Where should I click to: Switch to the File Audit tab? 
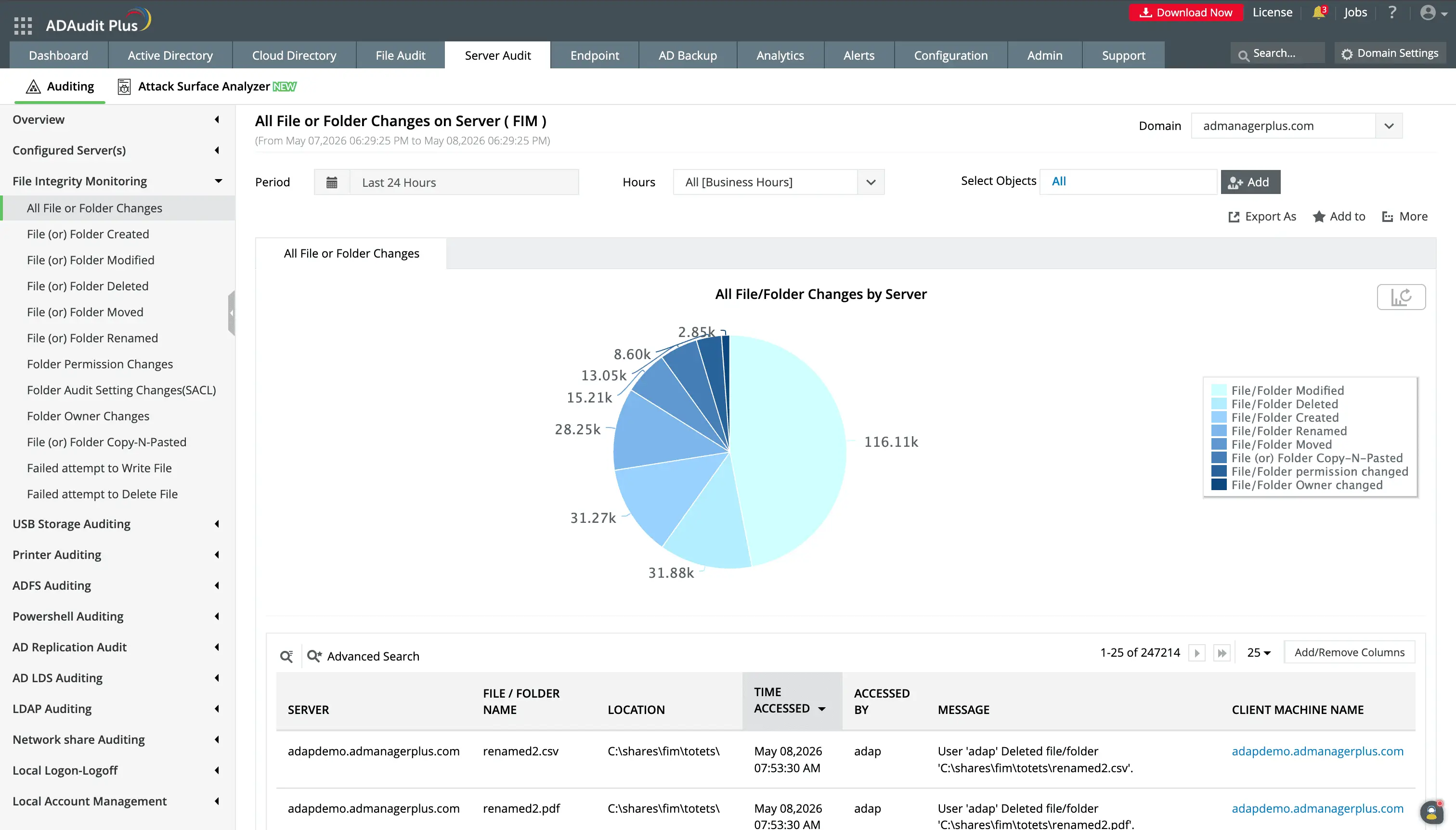click(400, 55)
